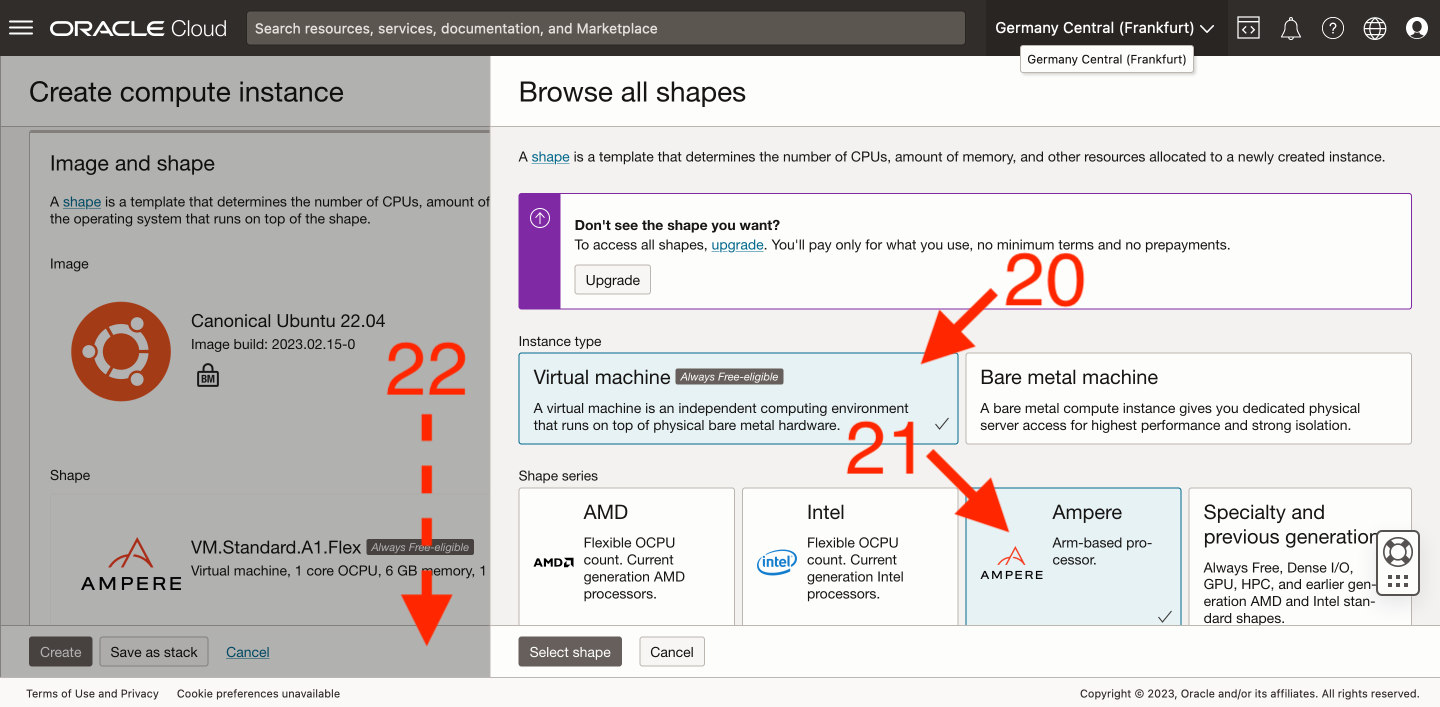Select the Virtual machine instance type
Screen dimensions: 1440x707
738,398
